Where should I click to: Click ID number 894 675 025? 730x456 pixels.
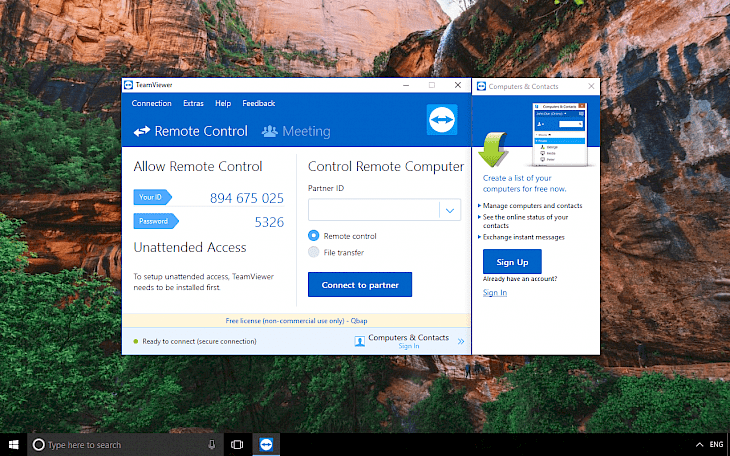pyautogui.click(x=247, y=198)
